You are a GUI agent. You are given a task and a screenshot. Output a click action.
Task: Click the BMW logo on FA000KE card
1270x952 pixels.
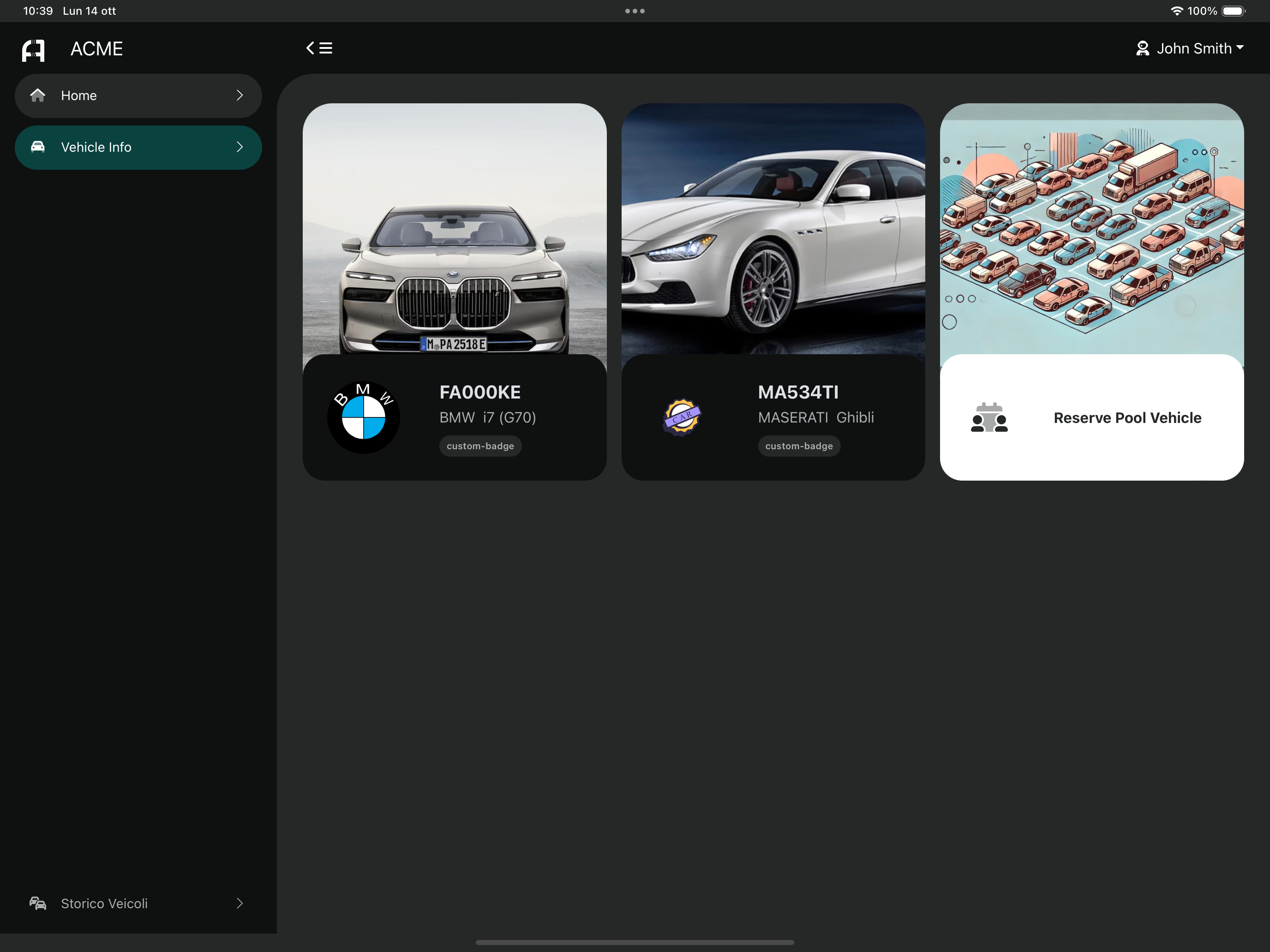(364, 417)
